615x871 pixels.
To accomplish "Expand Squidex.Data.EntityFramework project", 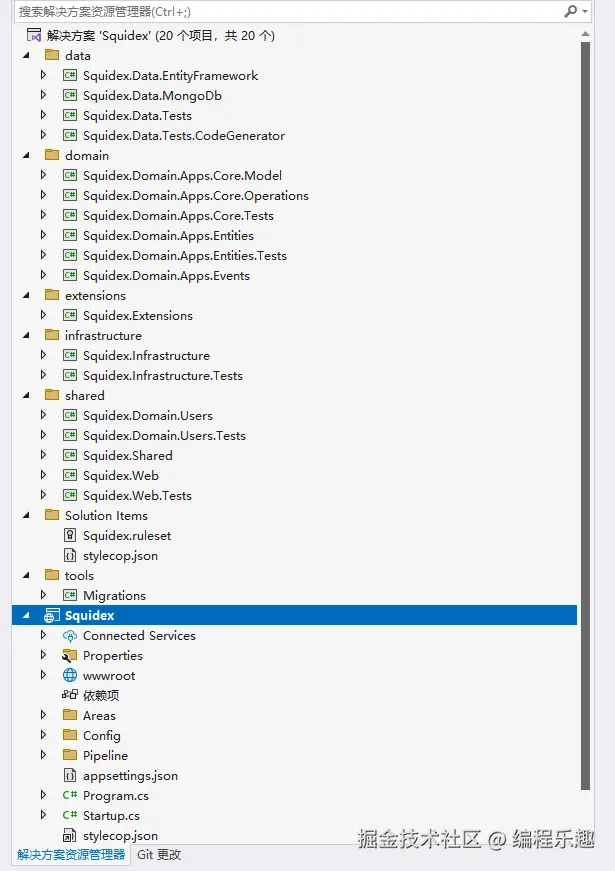I will click(x=43, y=75).
